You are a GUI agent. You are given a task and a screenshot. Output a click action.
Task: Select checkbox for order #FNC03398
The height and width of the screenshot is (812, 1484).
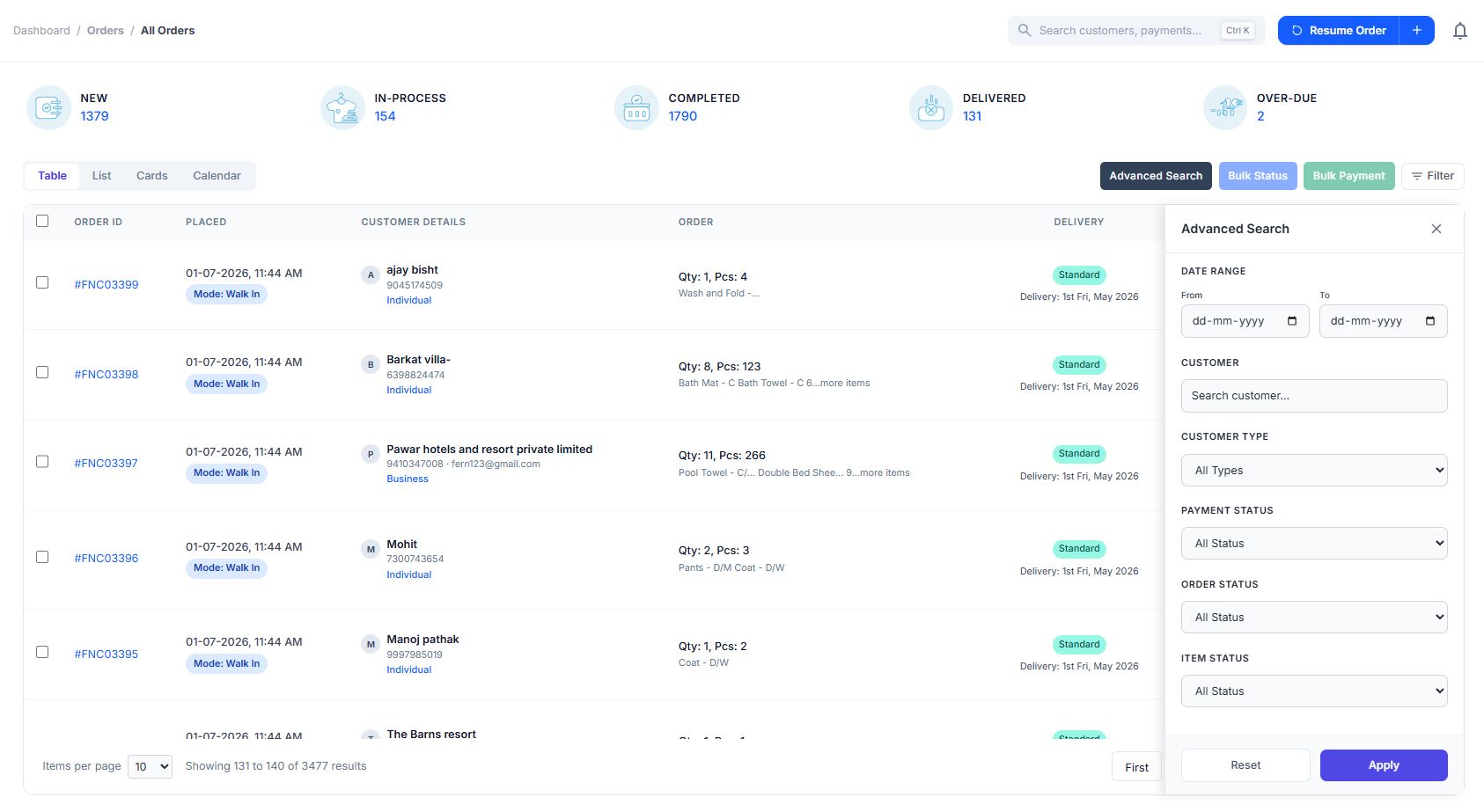point(42,372)
